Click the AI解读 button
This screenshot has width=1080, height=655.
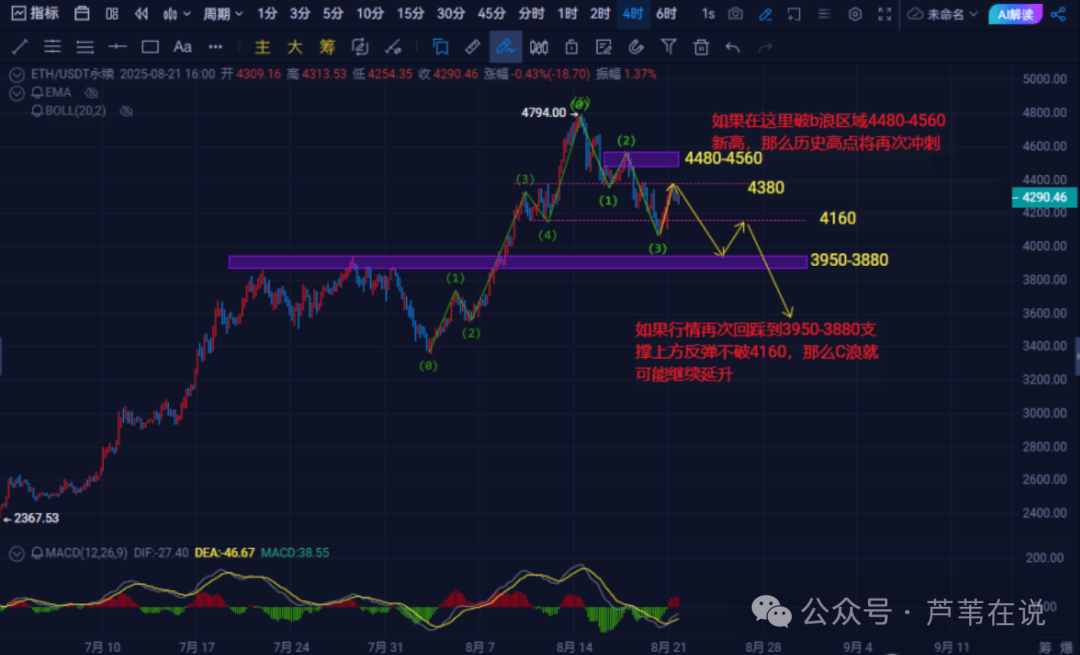click(1015, 14)
